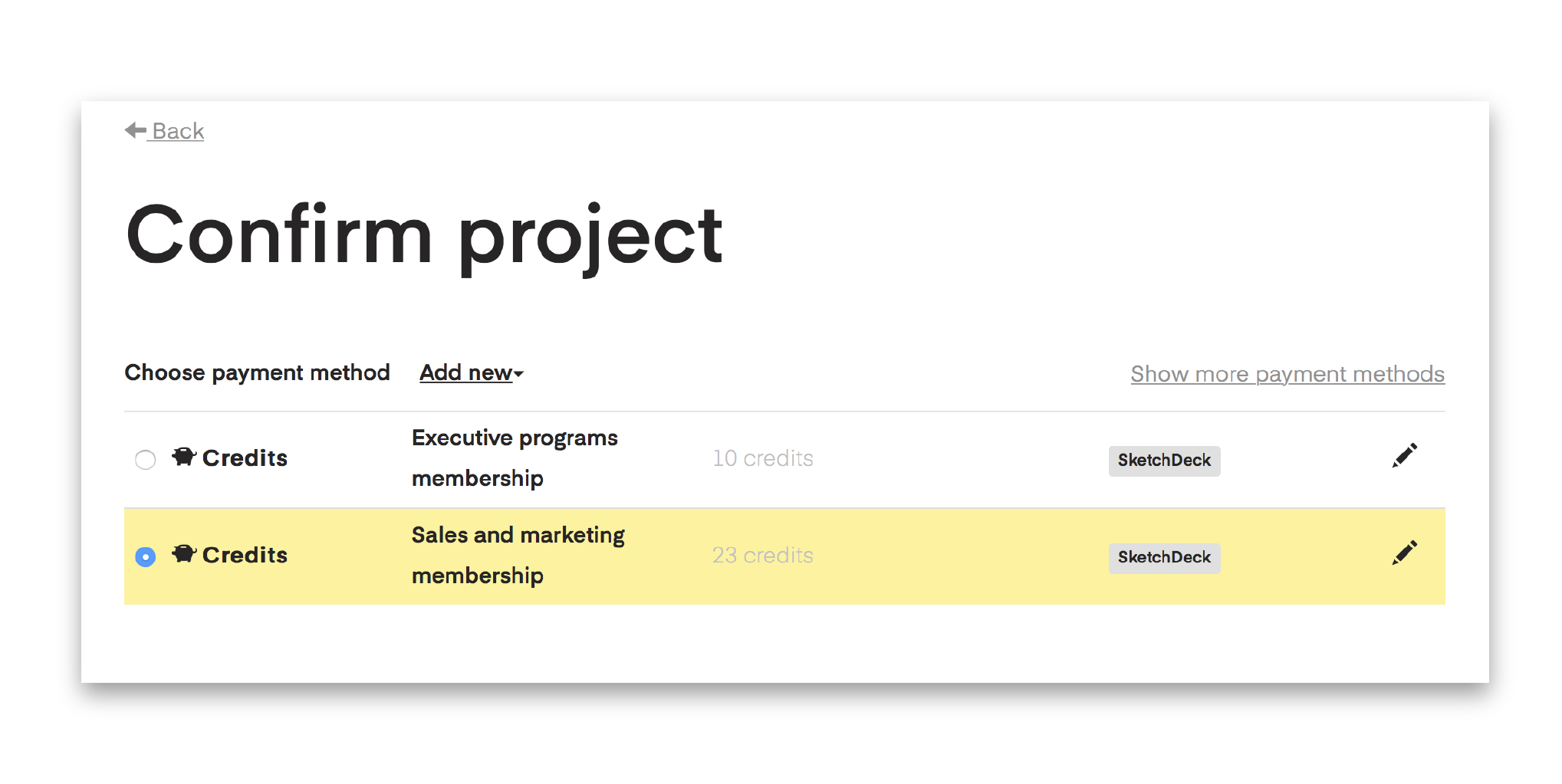Click the 23 credits balance

point(763,555)
